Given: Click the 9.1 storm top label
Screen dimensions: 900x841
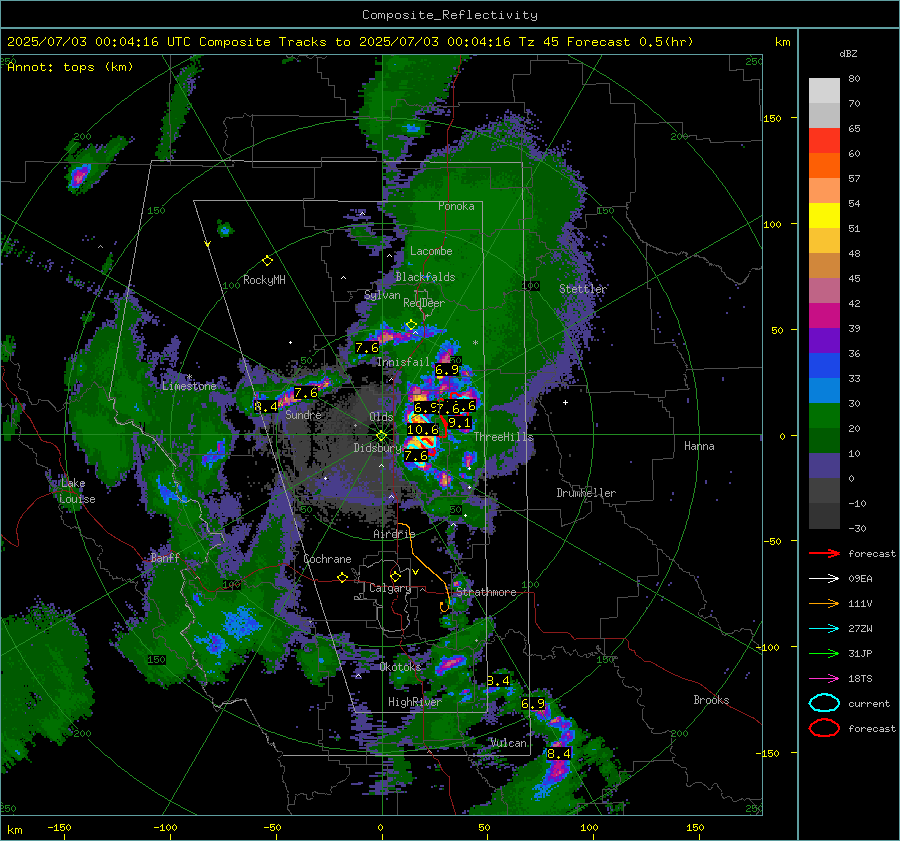Looking at the screenshot, I should point(459,423).
